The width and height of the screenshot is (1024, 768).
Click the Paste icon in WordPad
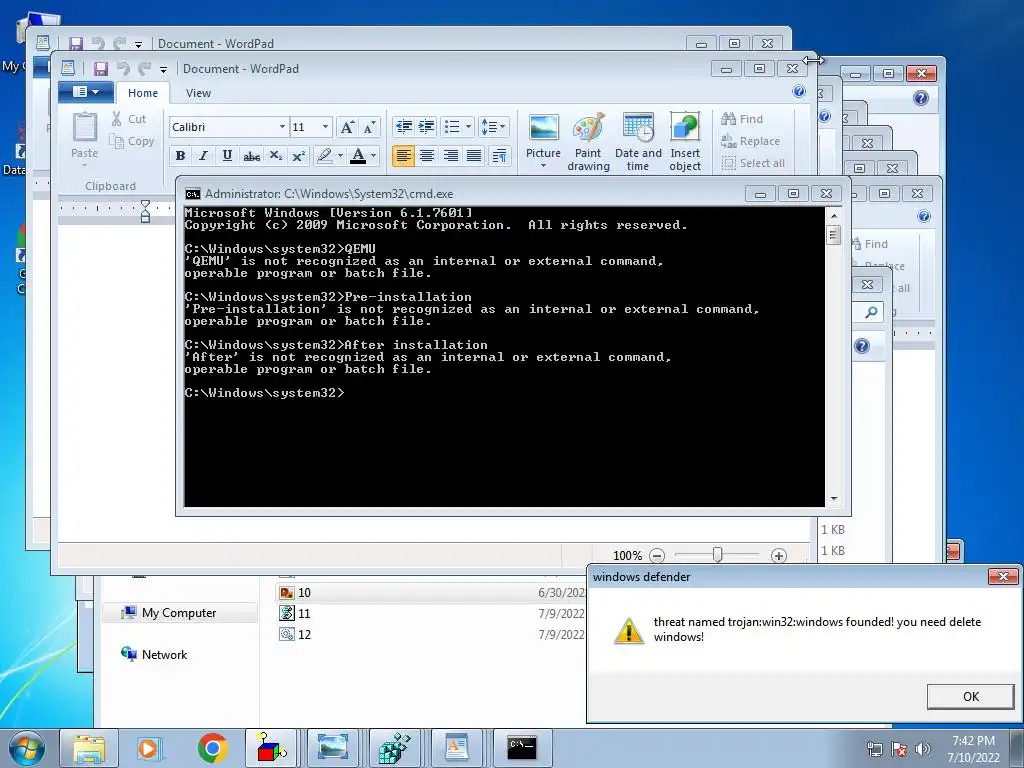click(x=85, y=127)
